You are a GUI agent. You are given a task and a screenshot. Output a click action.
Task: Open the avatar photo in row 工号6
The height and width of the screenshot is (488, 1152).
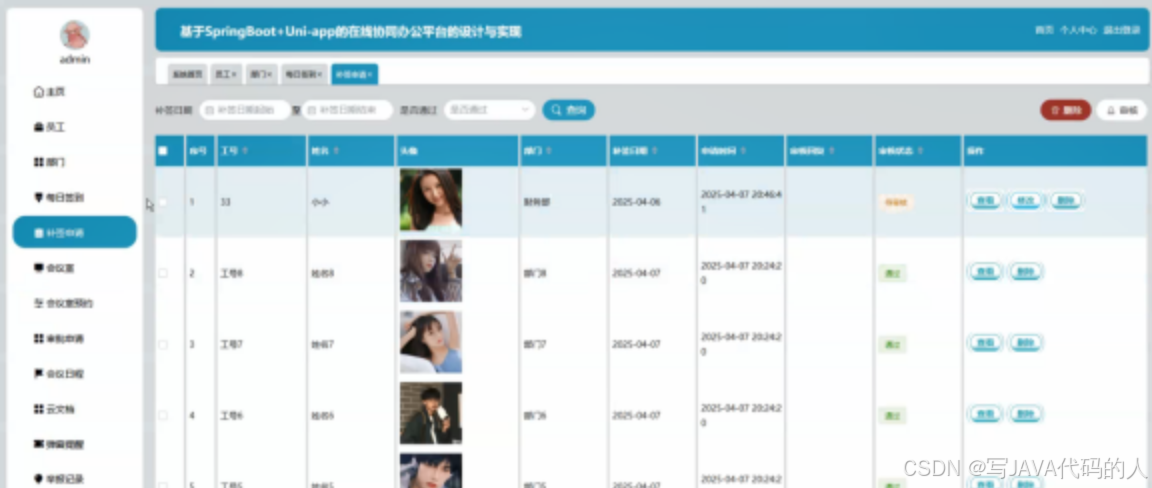[x=431, y=413]
